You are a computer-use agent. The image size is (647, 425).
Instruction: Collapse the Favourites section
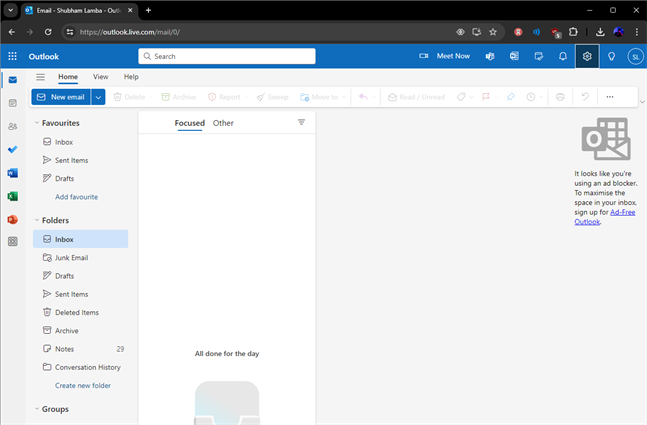coord(38,123)
